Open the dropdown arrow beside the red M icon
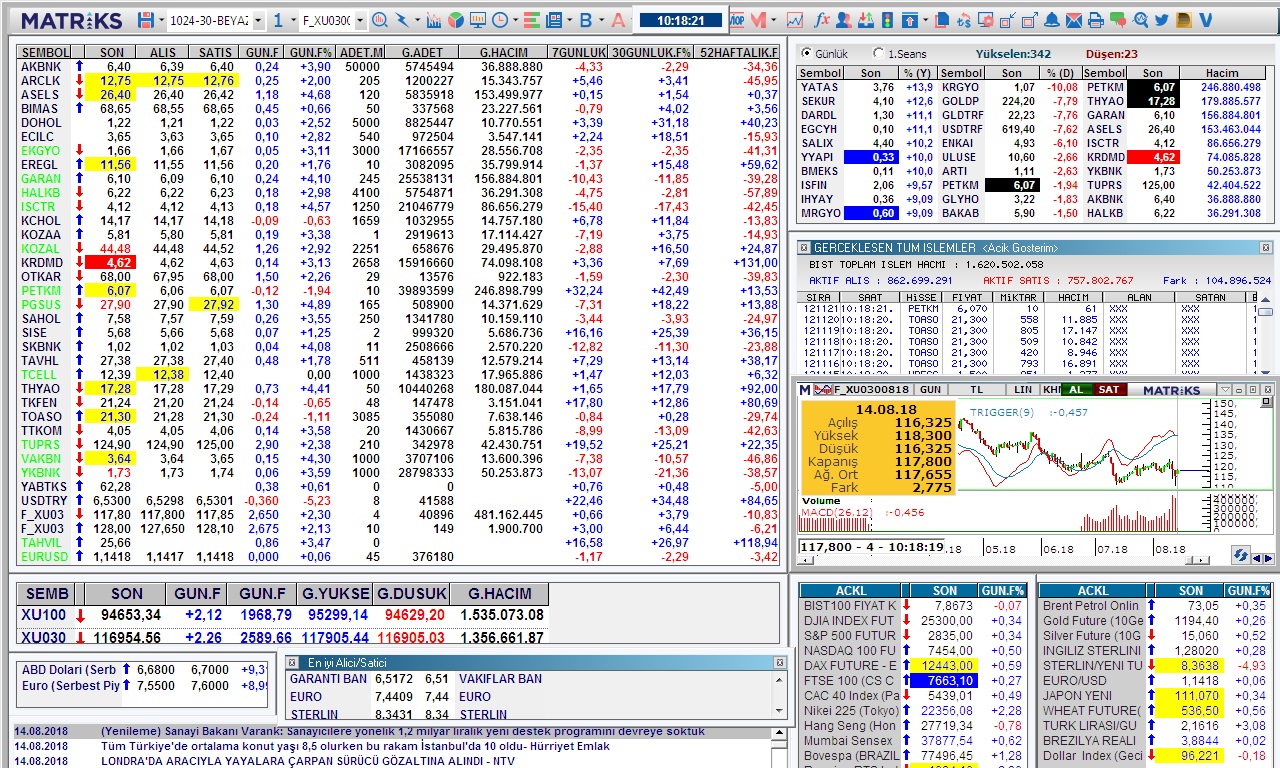 click(x=776, y=20)
